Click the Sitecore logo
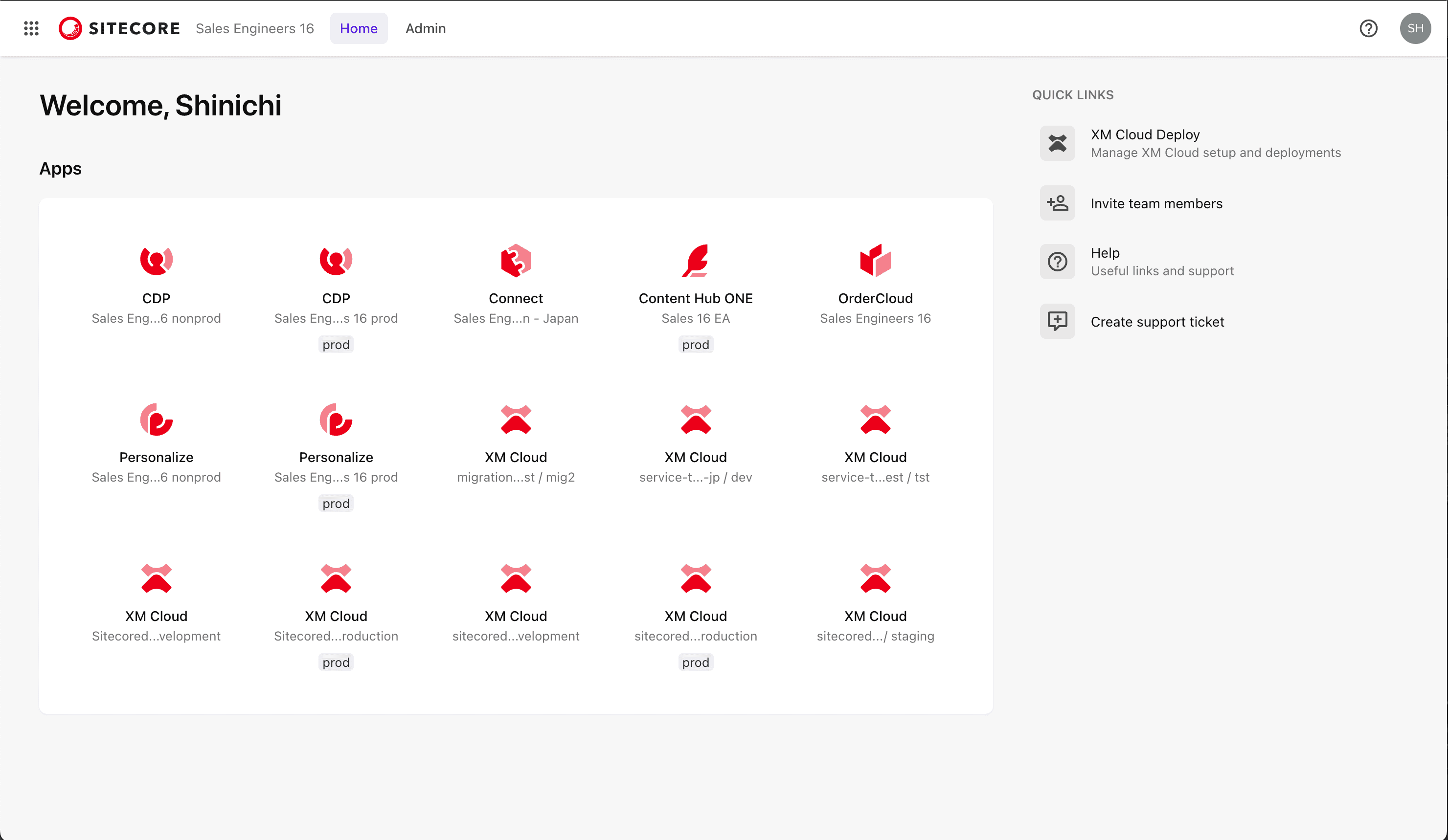Image resolution: width=1448 pixels, height=840 pixels. coord(119,28)
